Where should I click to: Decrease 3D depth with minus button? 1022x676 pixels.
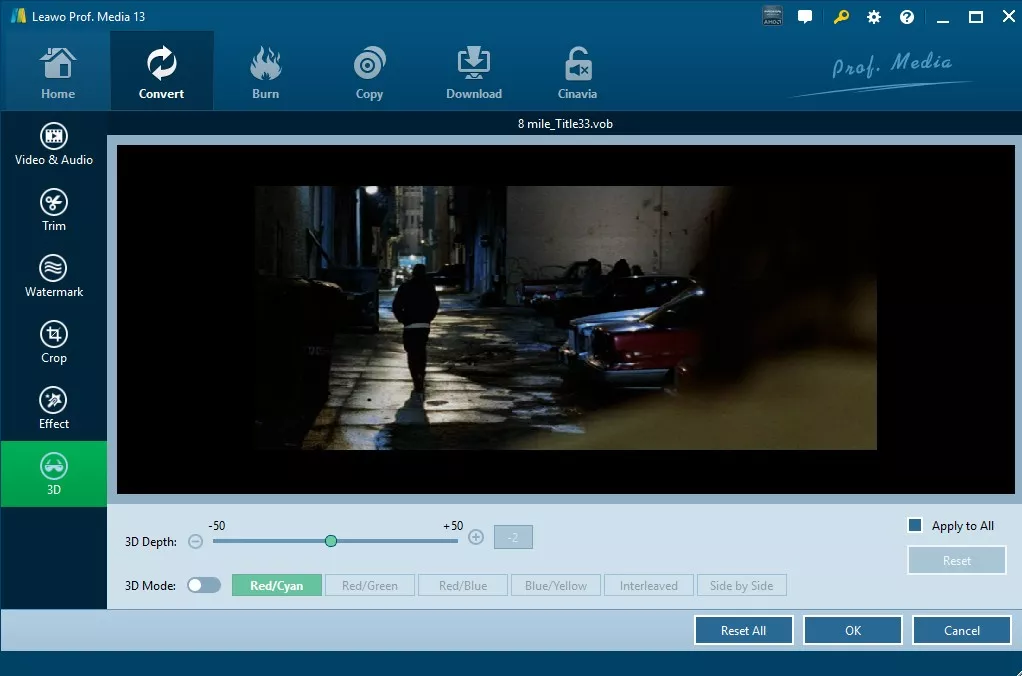(196, 541)
